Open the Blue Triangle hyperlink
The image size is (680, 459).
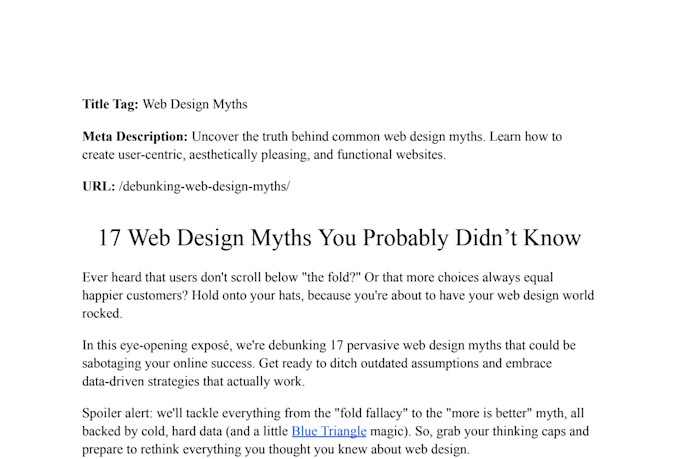click(x=329, y=431)
